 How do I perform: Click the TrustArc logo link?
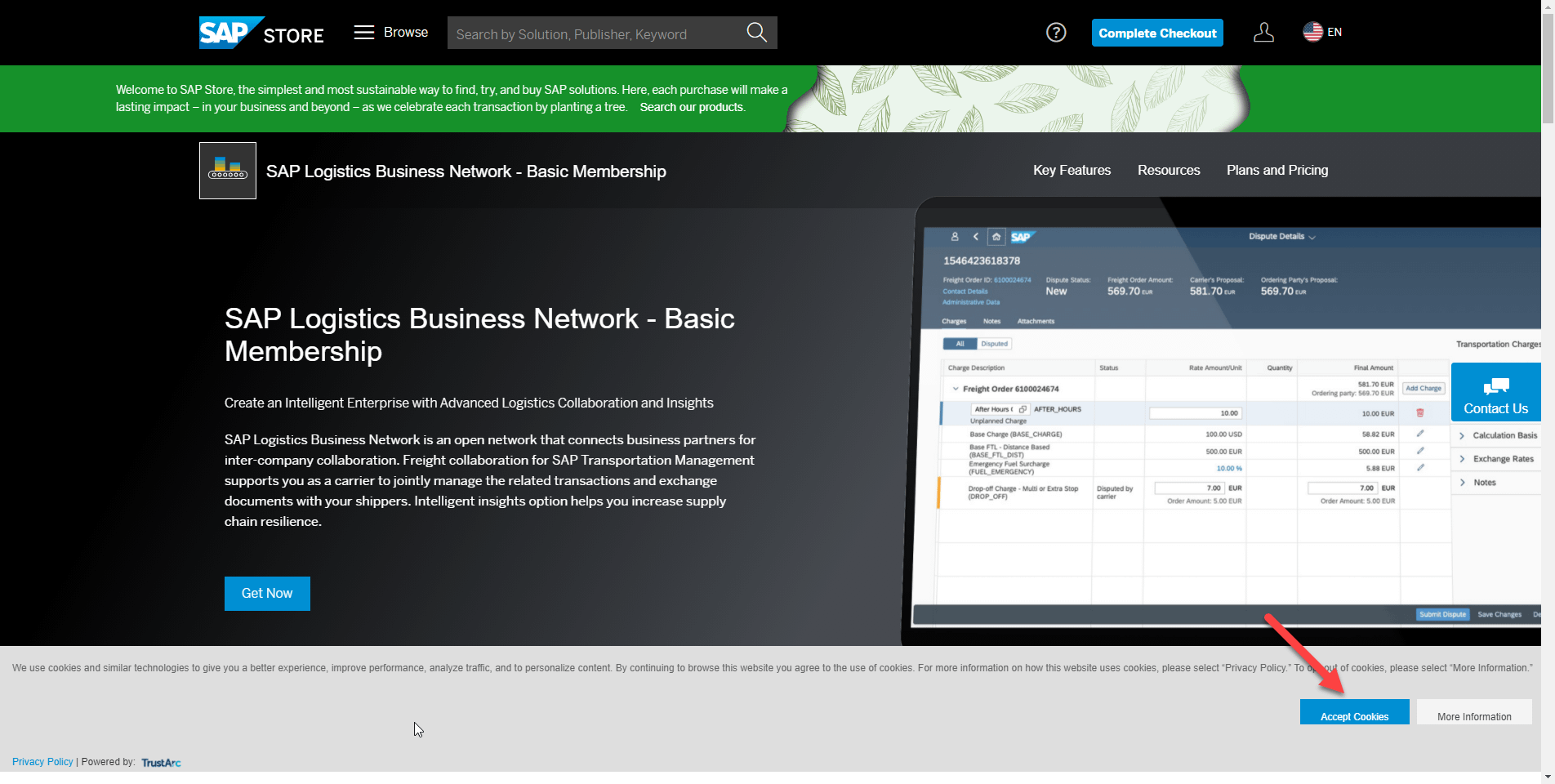[x=161, y=763]
